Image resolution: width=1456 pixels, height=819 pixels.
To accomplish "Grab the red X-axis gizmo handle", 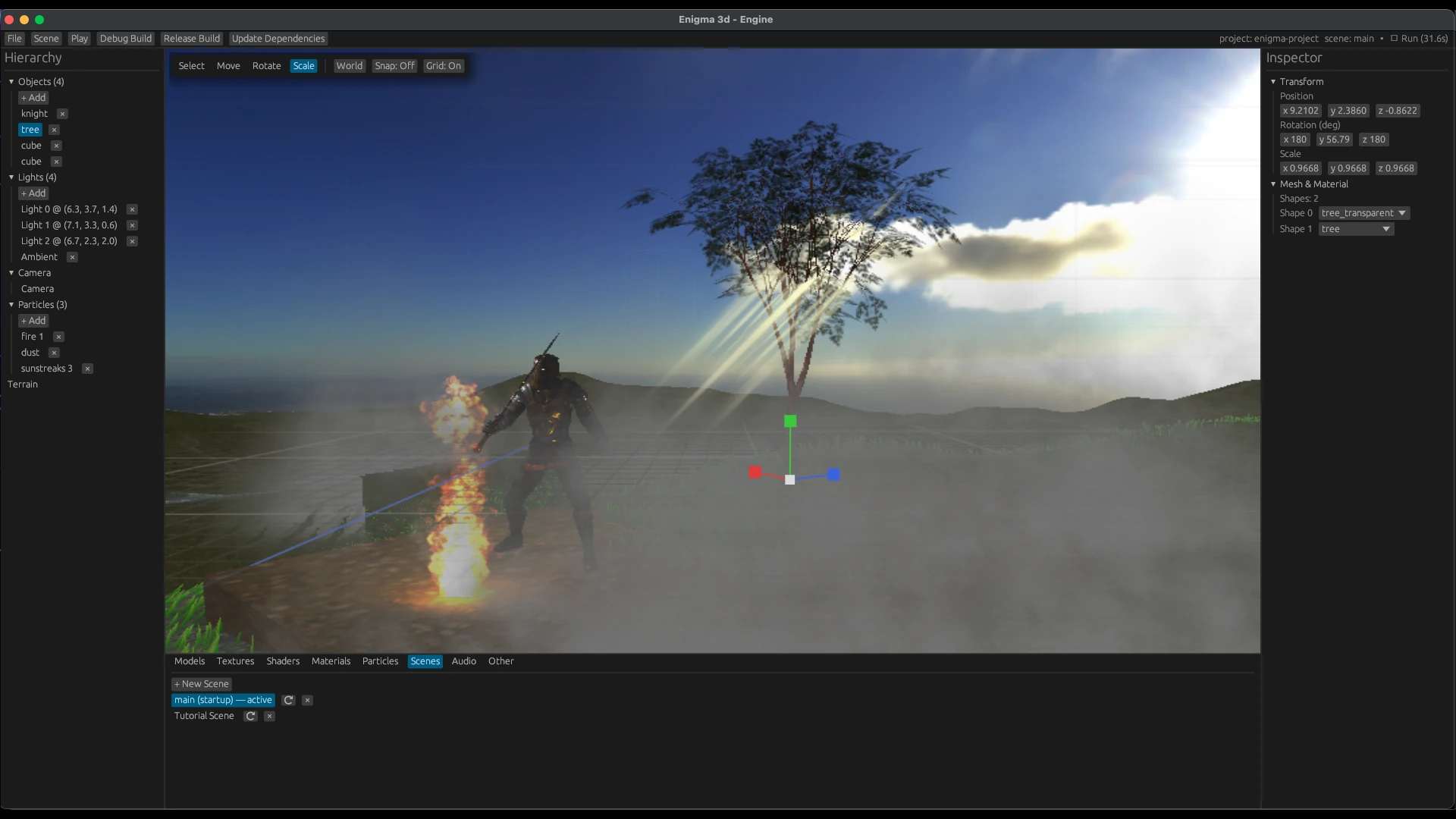I will click(x=755, y=472).
